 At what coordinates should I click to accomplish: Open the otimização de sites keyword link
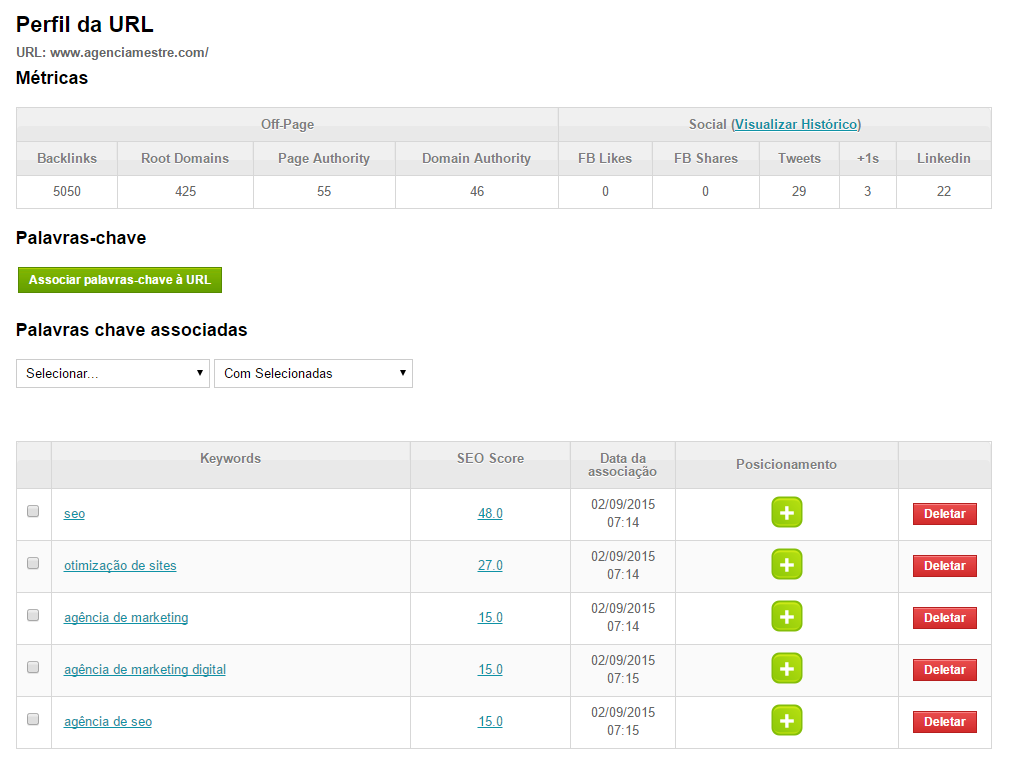pyautogui.click(x=120, y=566)
